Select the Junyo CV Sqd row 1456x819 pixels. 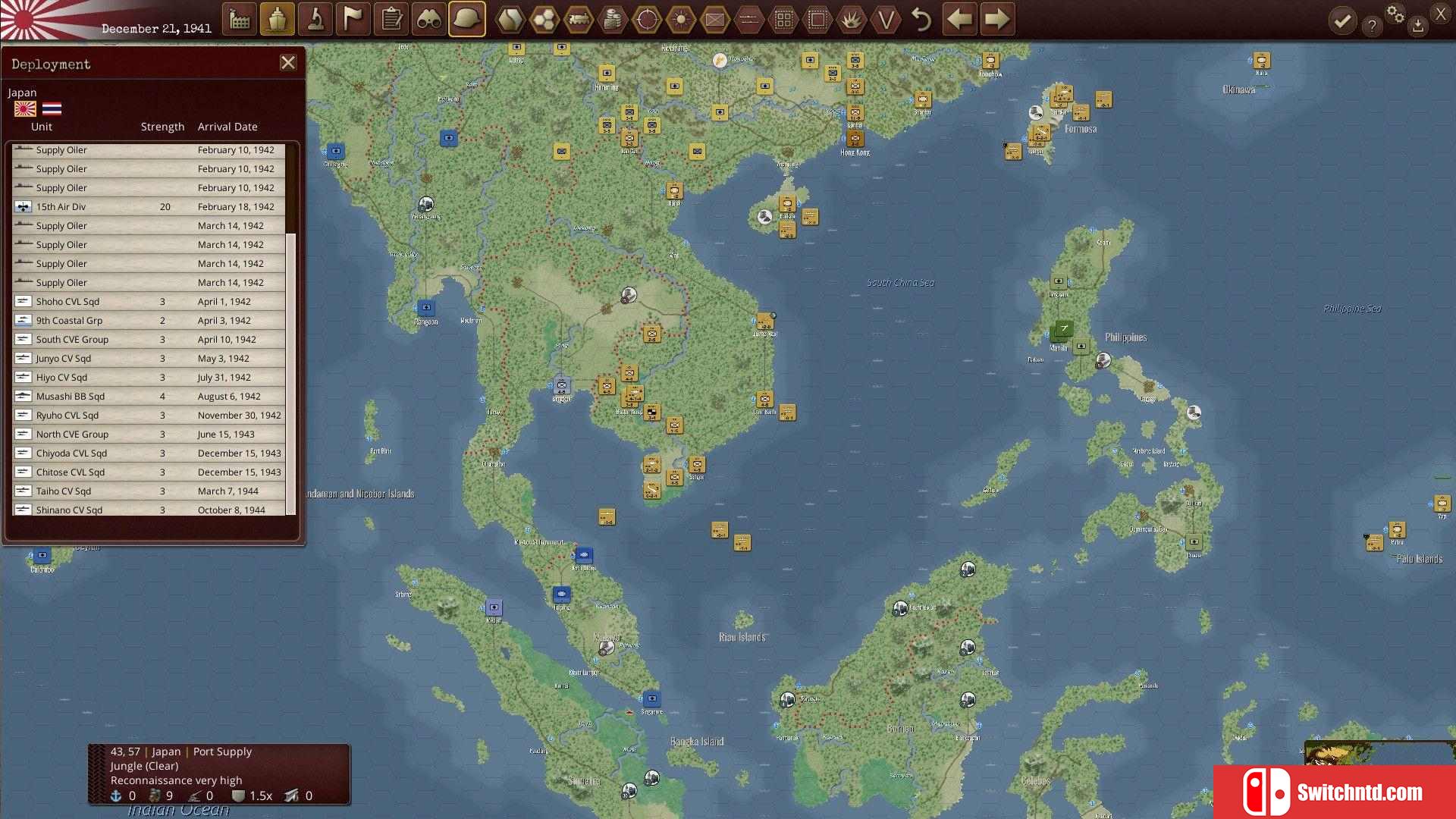coord(149,358)
